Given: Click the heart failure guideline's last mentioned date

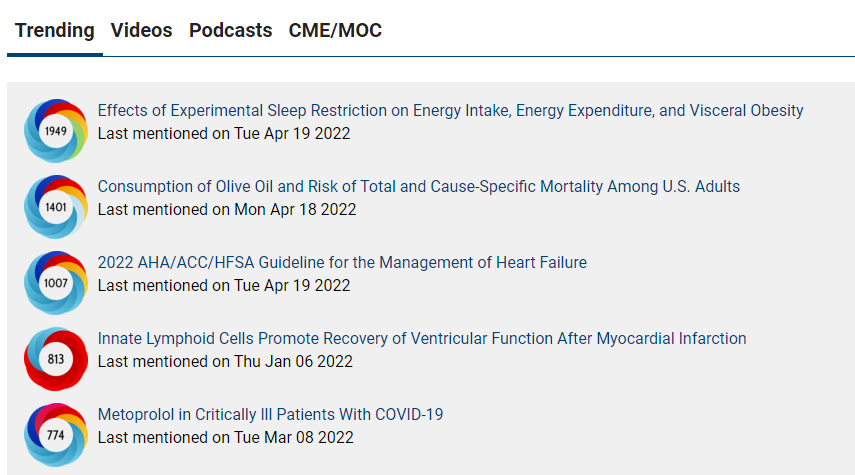Looking at the screenshot, I should pyautogui.click(x=224, y=286).
